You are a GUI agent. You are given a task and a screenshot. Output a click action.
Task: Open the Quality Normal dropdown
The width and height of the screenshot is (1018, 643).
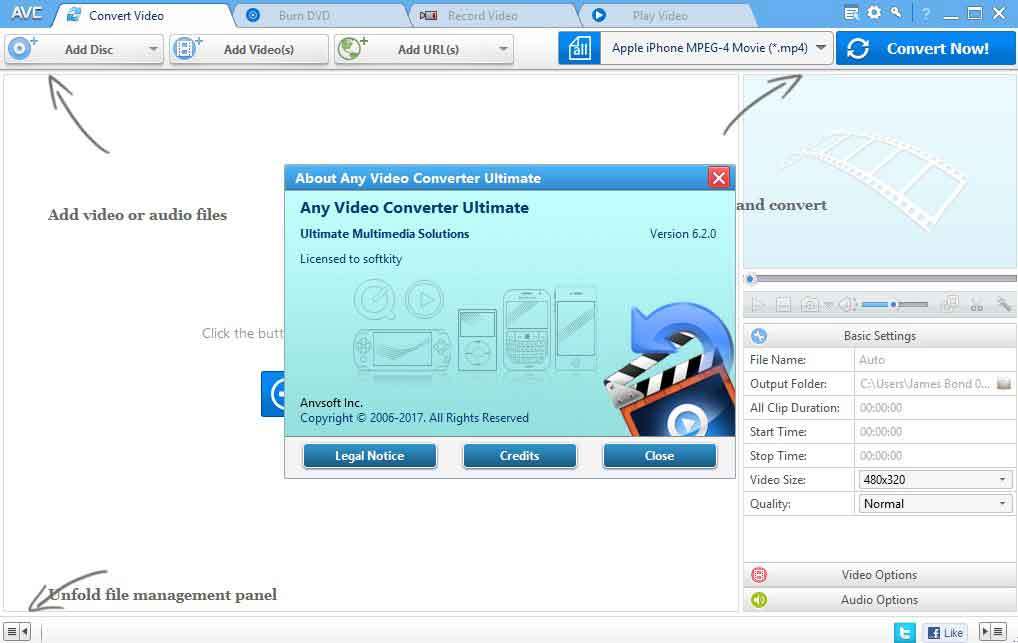pyautogui.click(x=935, y=504)
